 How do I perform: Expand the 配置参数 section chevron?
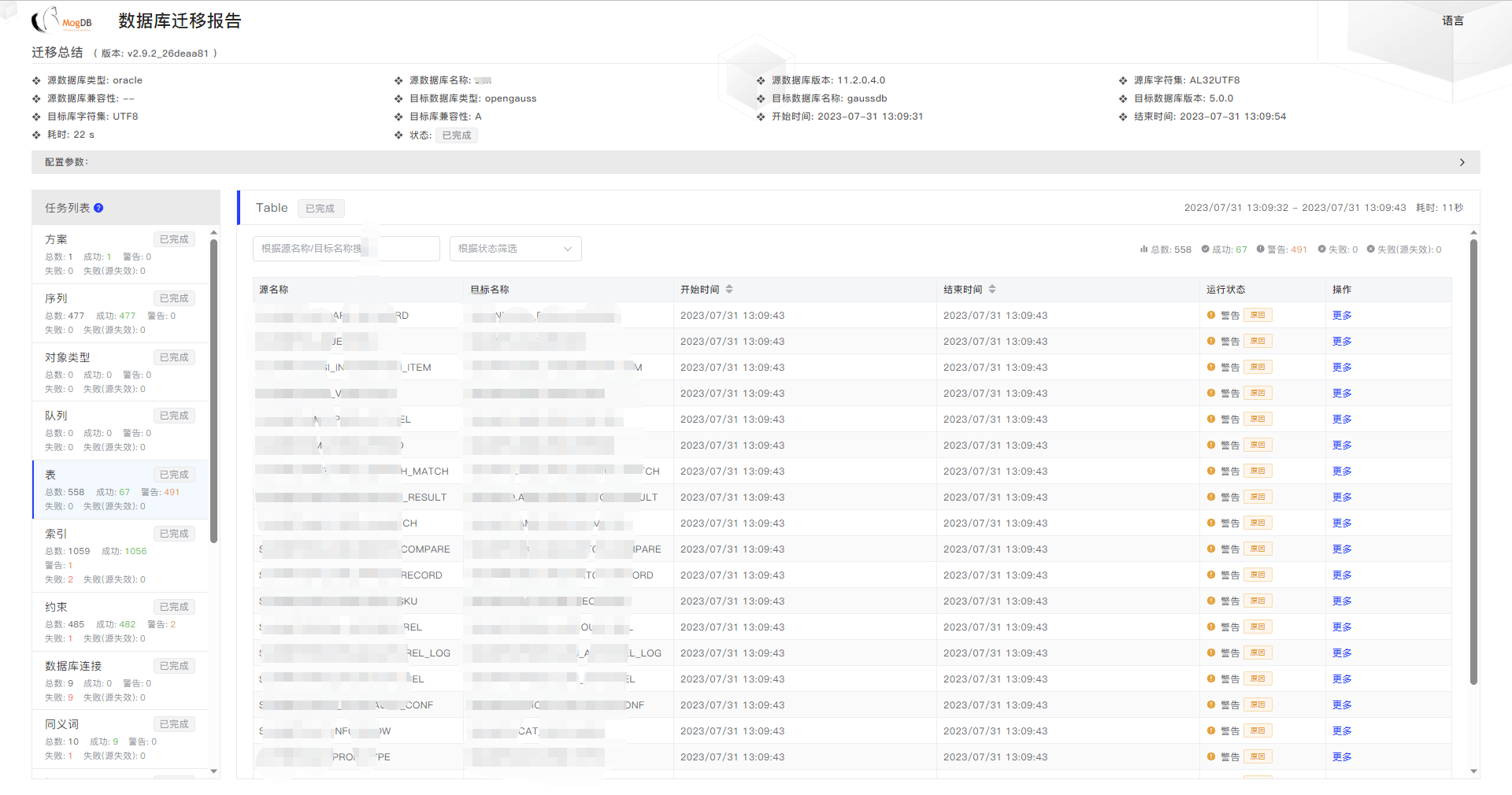pos(1462,162)
